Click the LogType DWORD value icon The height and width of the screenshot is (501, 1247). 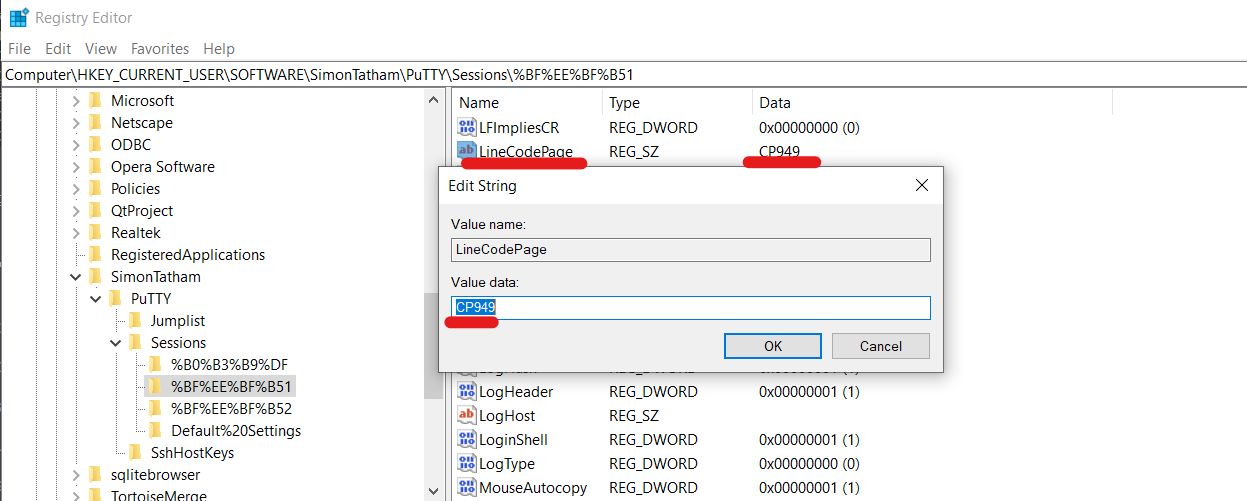[467, 464]
